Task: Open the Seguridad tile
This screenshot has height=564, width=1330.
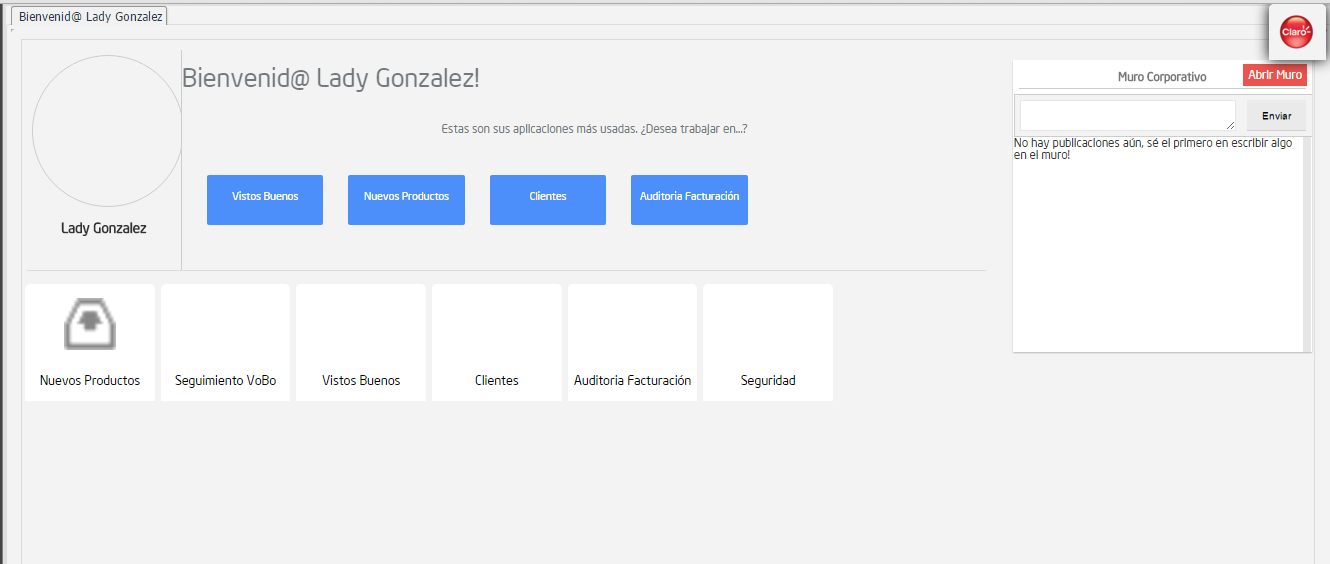Action: pos(768,343)
